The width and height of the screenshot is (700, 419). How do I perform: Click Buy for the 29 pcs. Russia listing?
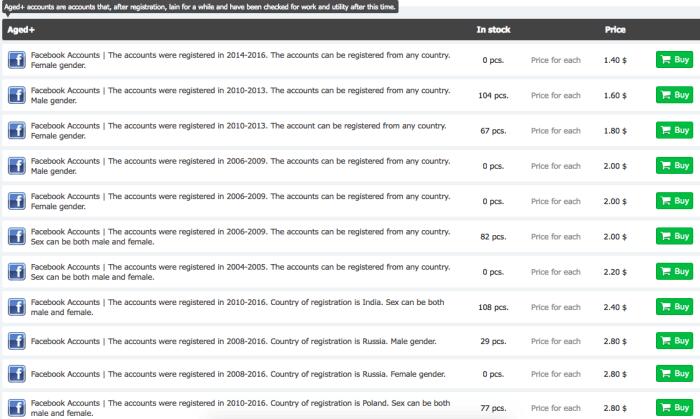[x=673, y=341]
